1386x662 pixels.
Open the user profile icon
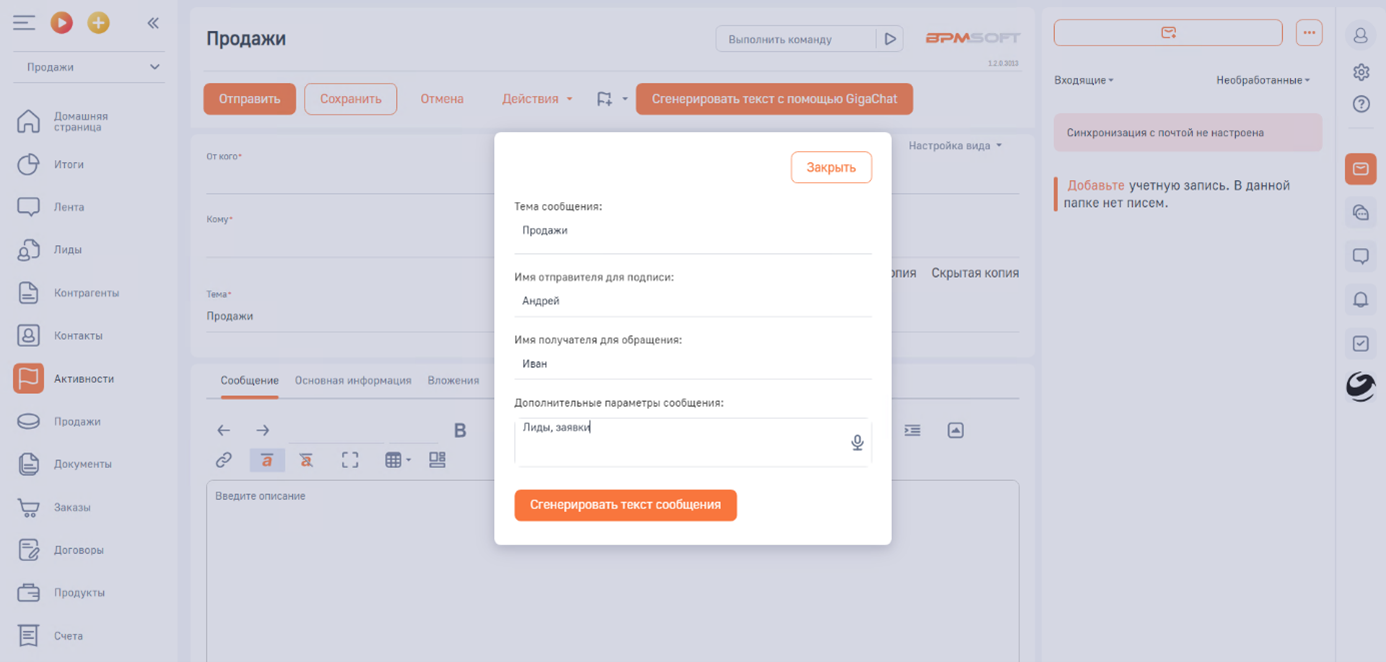1360,35
